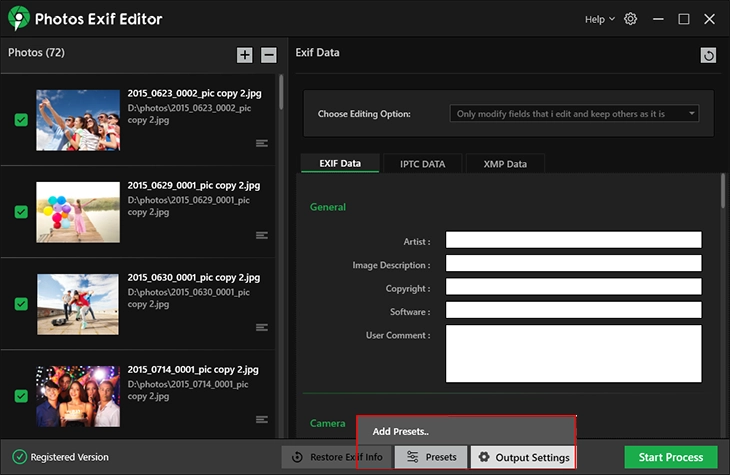
Task: Uncheck the 2015_0629_0001_pic photo checkbox
Action: [21, 212]
